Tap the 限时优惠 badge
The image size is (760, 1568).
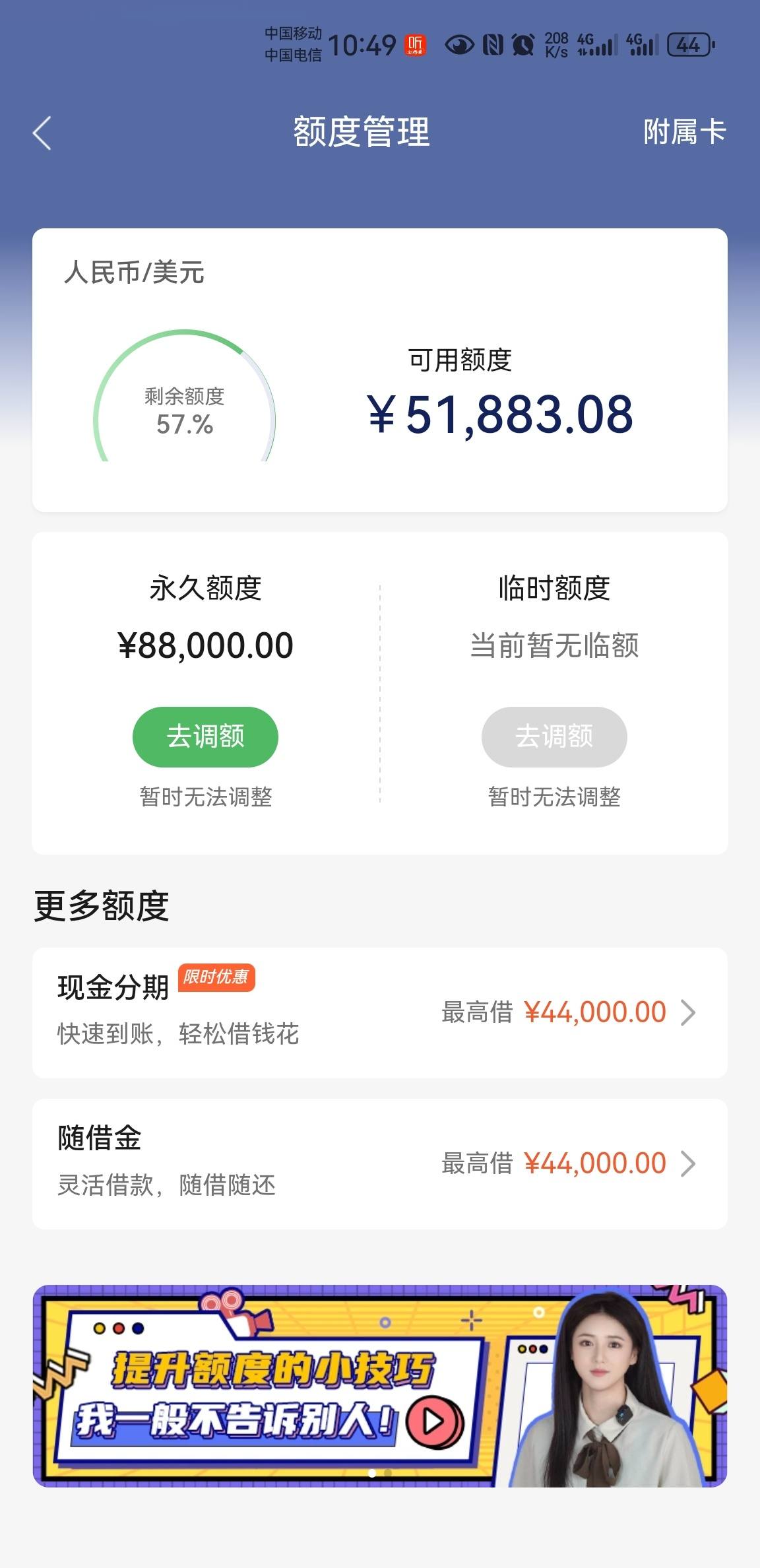[x=216, y=977]
